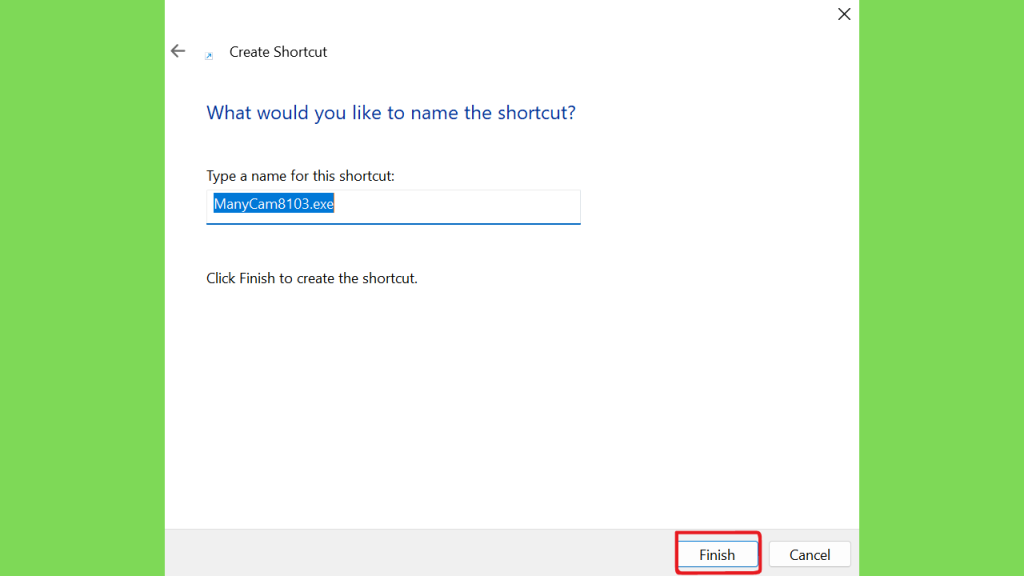The image size is (1024, 576).
Task: Click empty space inside the shortcut name field
Action: pos(460,205)
